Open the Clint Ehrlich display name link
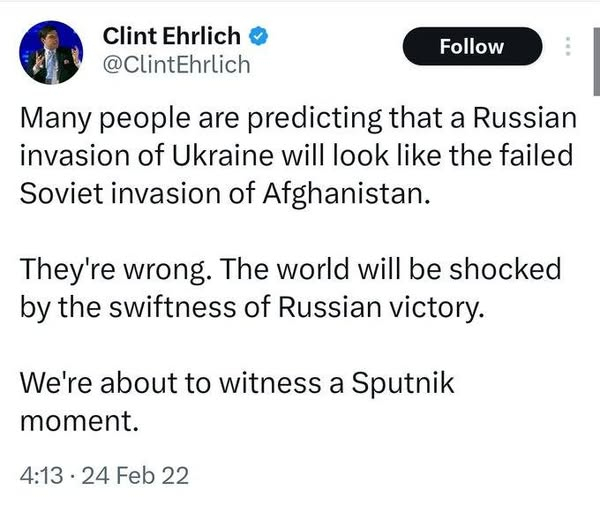The width and height of the screenshot is (600, 506). (x=172, y=38)
